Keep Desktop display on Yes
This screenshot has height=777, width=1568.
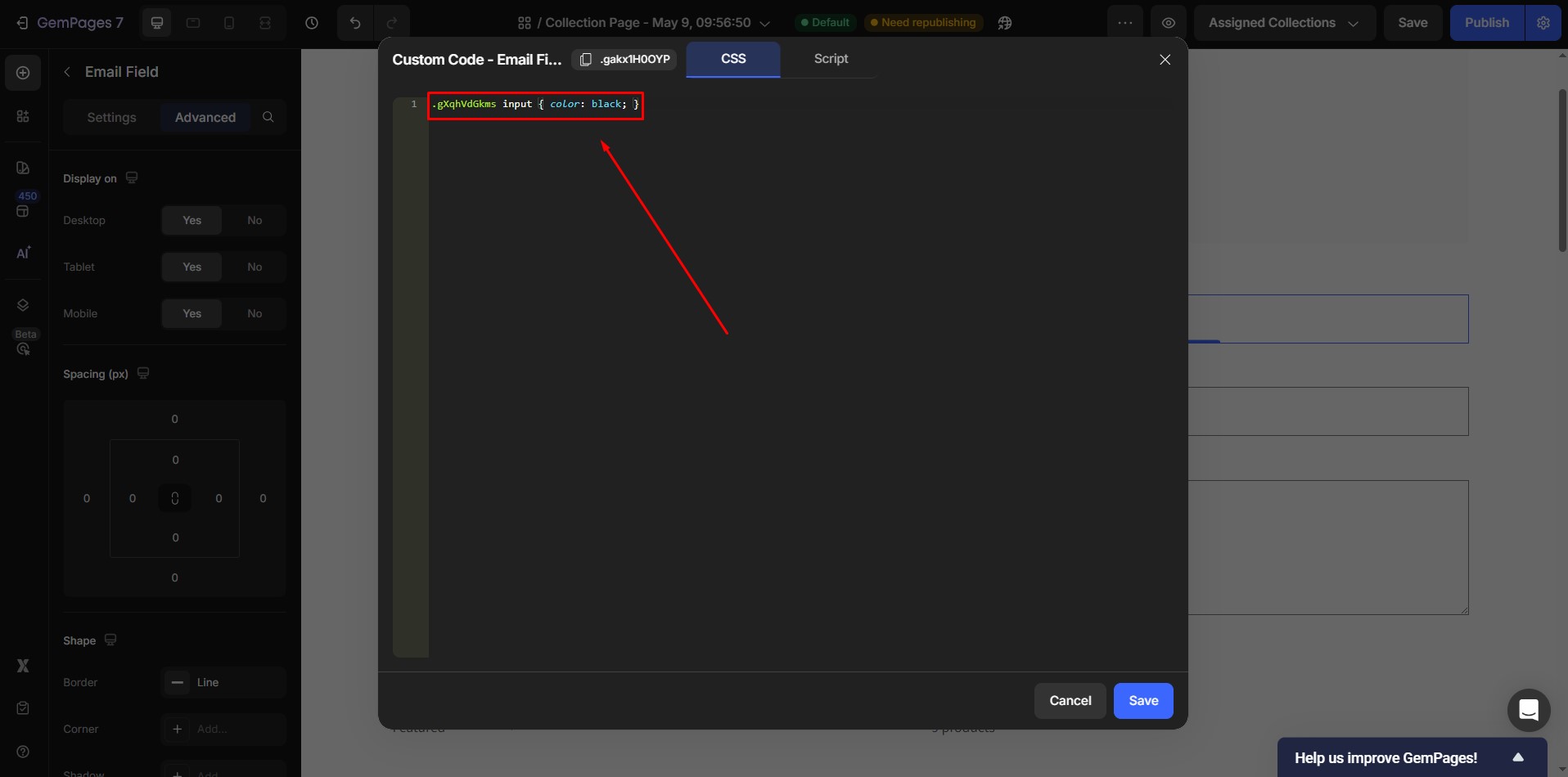click(191, 220)
